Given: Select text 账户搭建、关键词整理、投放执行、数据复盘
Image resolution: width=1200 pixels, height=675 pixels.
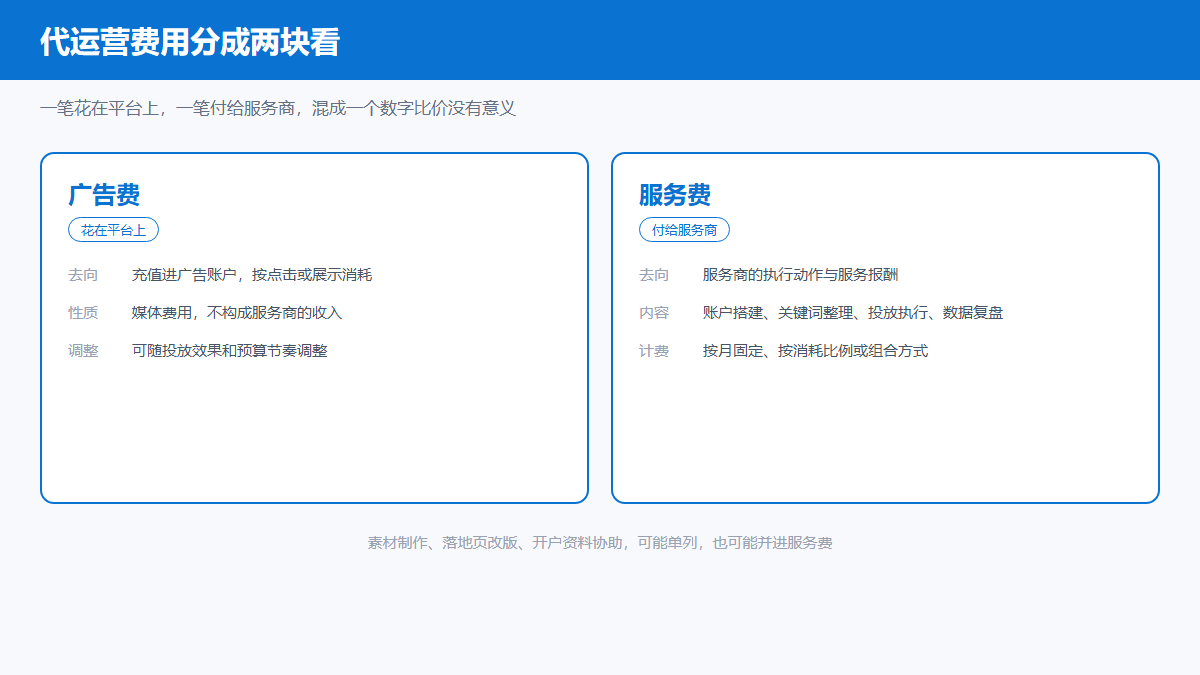Looking at the screenshot, I should pyautogui.click(x=853, y=313).
